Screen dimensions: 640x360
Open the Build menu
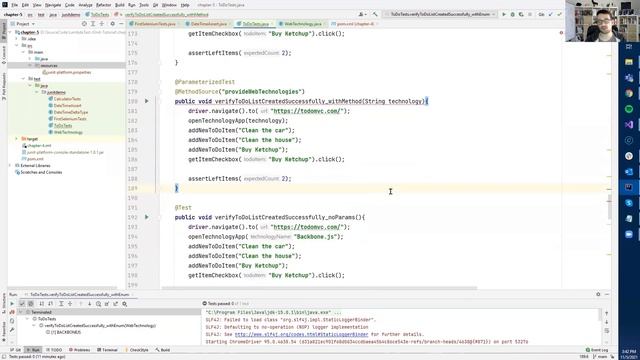(x=119, y=5)
